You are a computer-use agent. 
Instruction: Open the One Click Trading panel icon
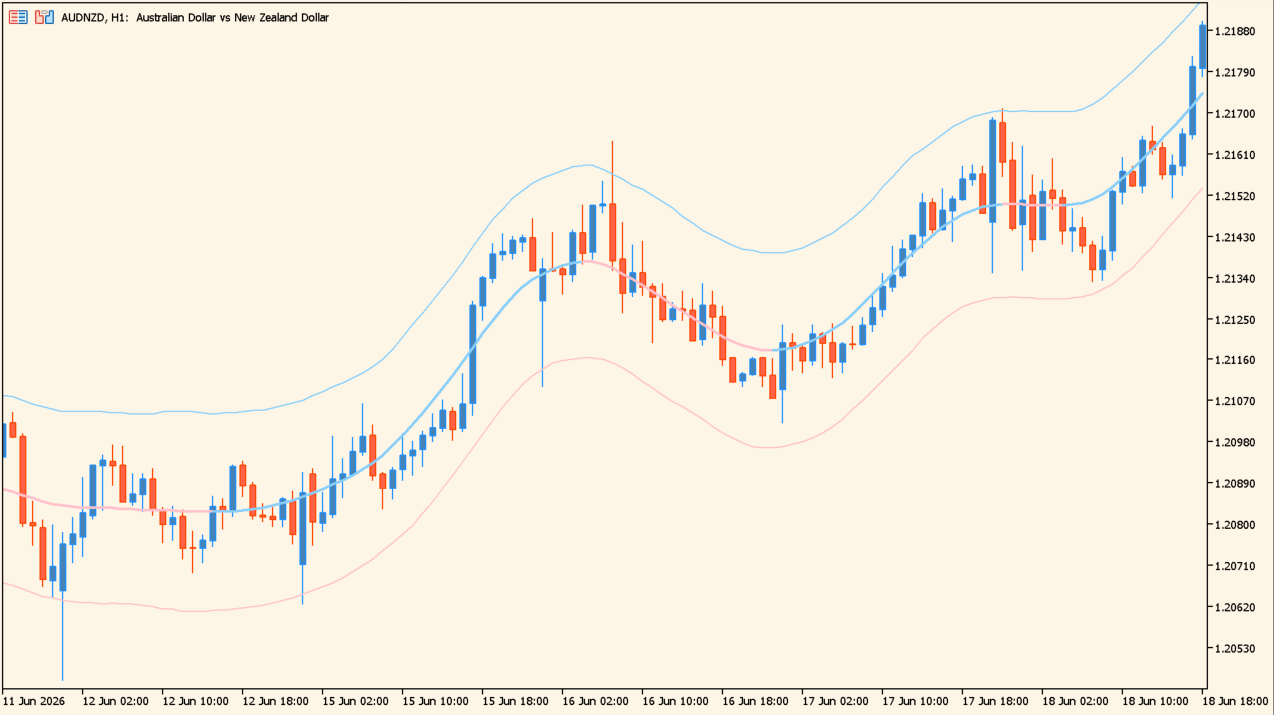click(x=44, y=17)
